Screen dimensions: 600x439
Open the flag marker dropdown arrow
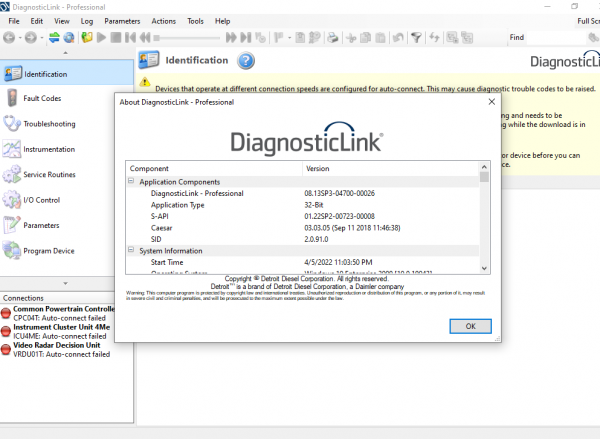coord(289,38)
